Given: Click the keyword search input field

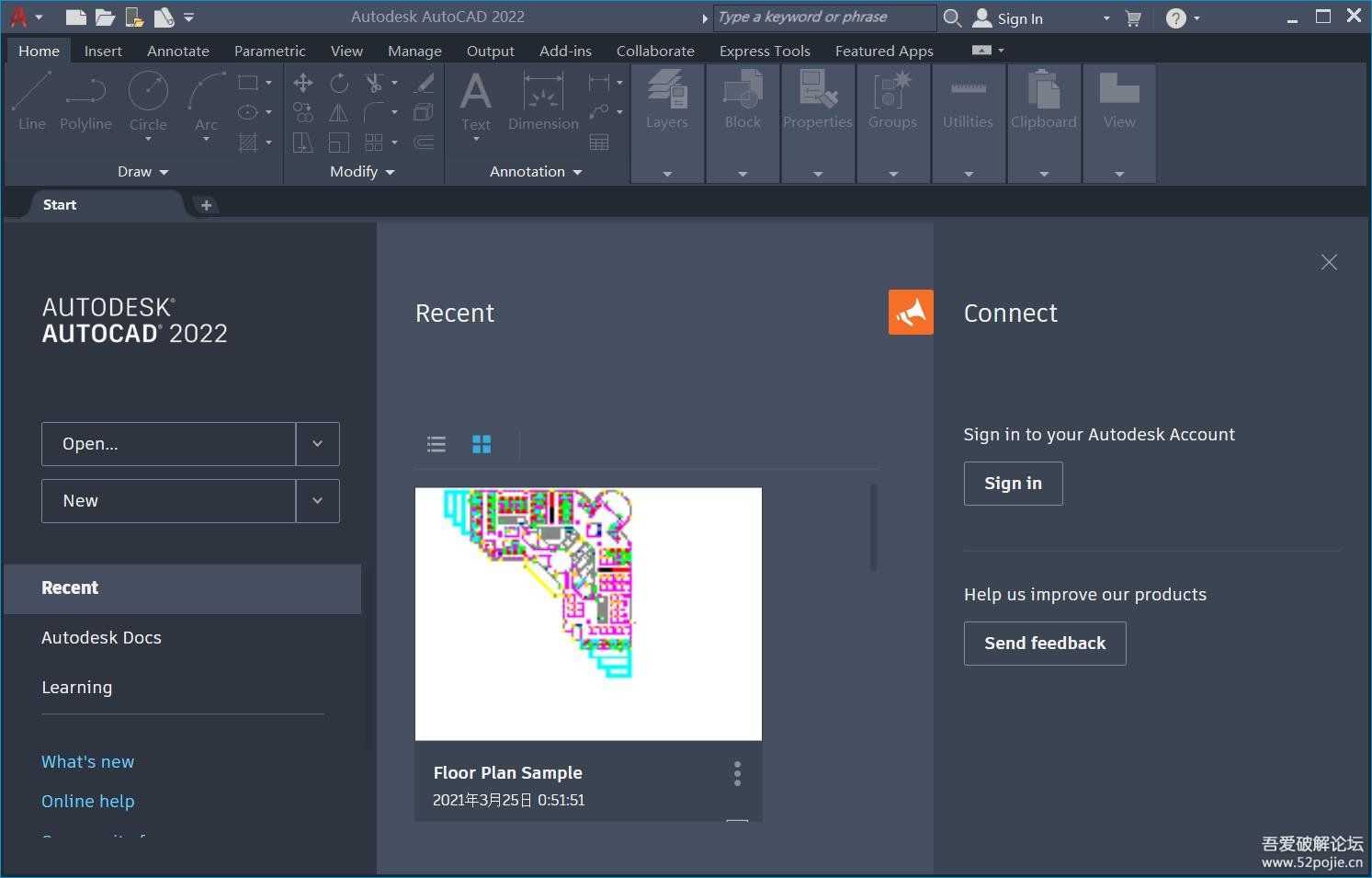Looking at the screenshot, I should click(822, 17).
